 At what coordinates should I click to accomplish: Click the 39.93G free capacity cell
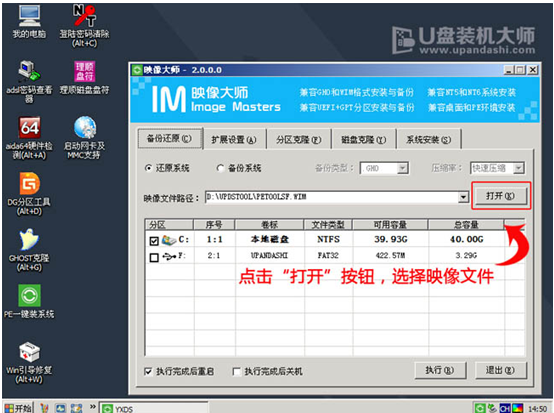tap(391, 240)
